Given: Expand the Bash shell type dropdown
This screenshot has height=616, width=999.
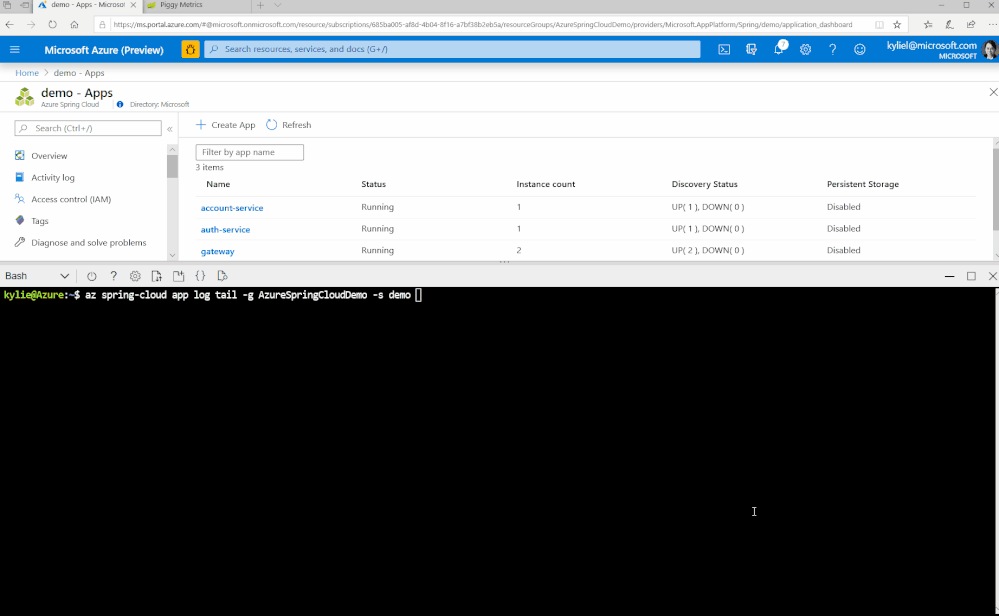Looking at the screenshot, I should 37,276.
